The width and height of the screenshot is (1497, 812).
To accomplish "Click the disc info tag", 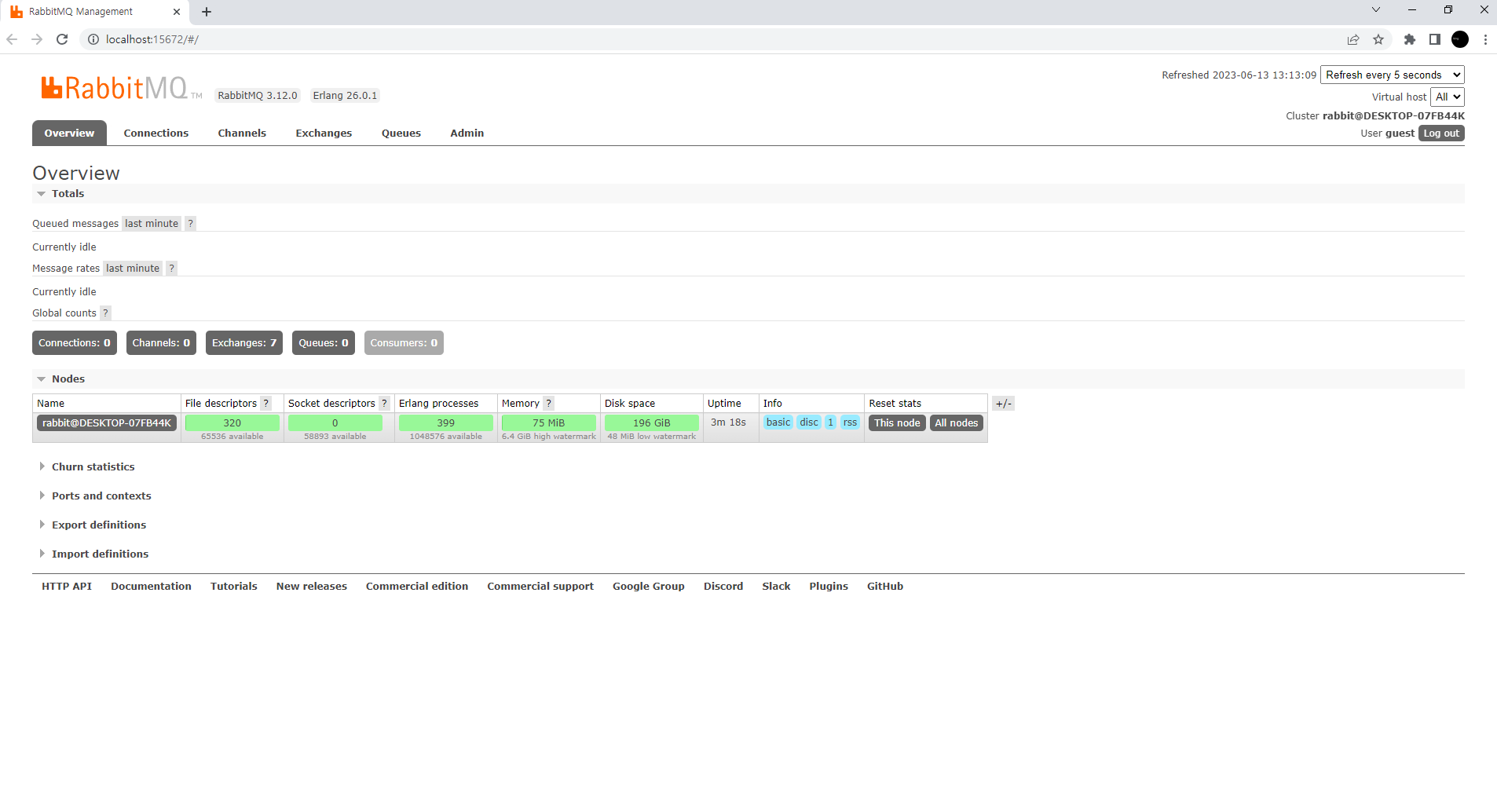I will pos(809,422).
